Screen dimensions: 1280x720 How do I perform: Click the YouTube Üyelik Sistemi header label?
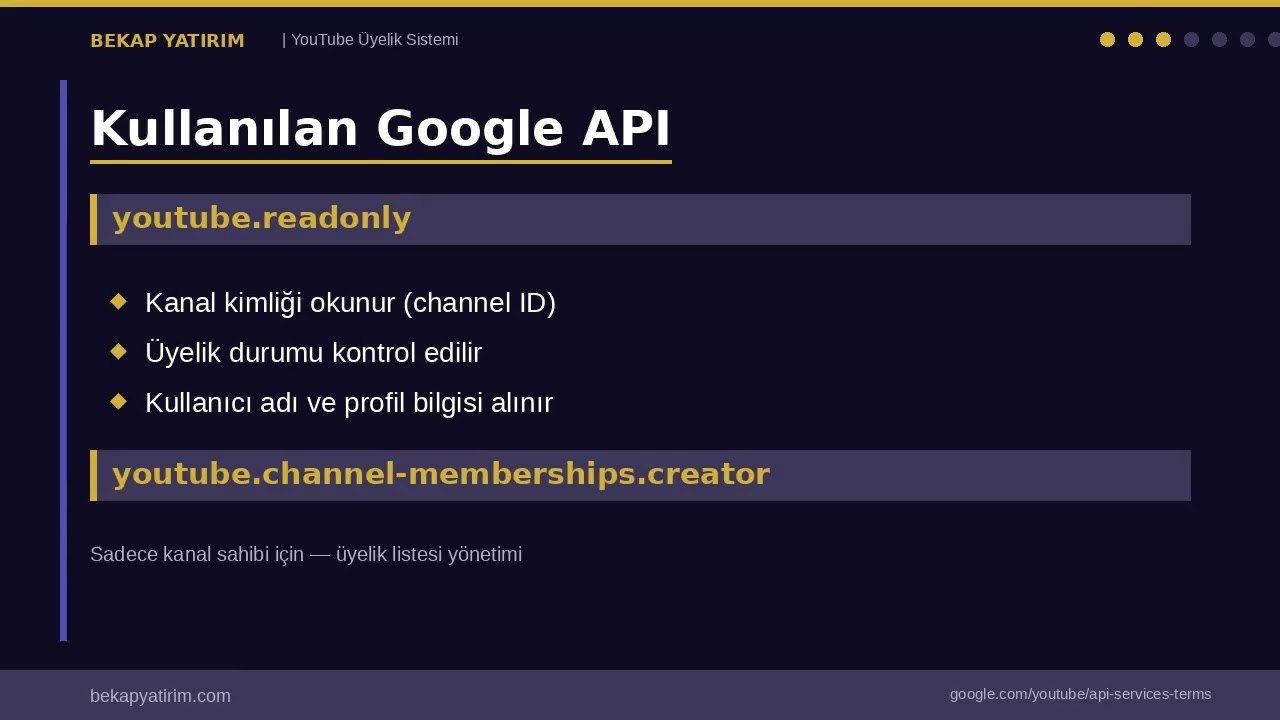[x=370, y=40]
